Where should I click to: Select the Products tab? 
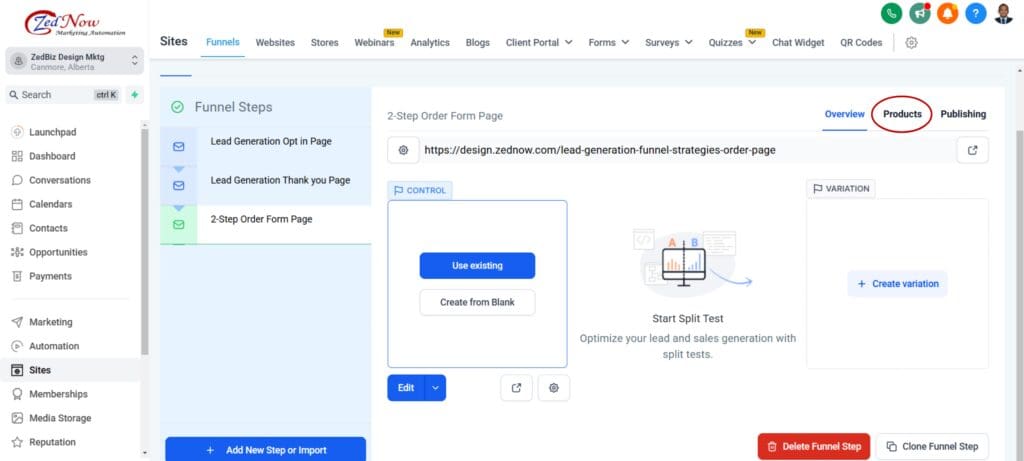point(903,114)
